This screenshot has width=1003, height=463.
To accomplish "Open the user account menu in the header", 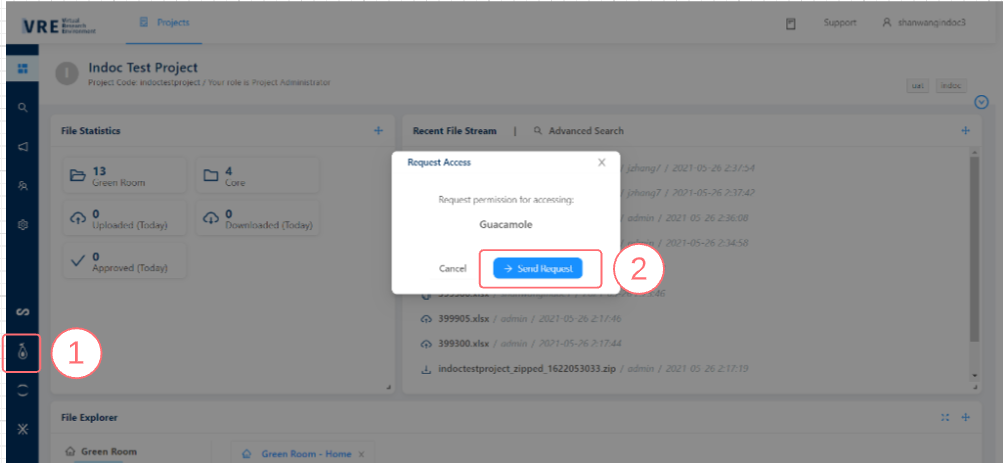I will [x=924, y=23].
